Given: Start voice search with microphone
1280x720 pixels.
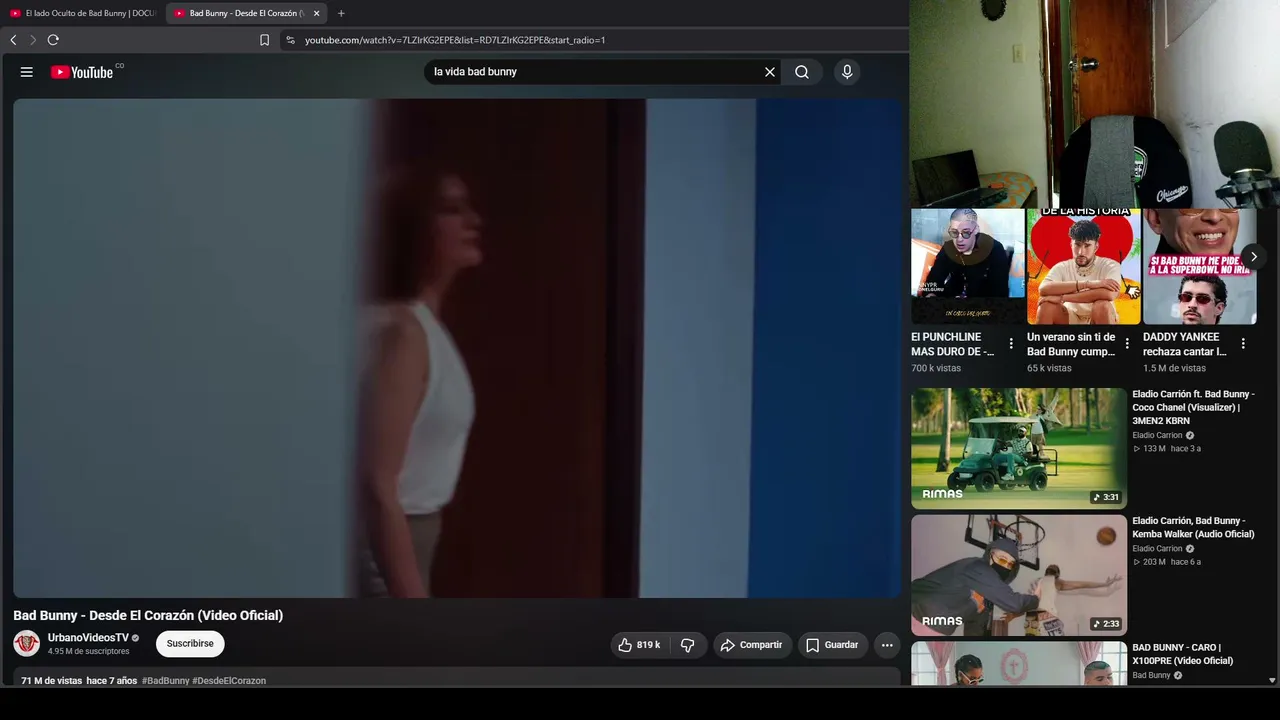Looking at the screenshot, I should (847, 72).
